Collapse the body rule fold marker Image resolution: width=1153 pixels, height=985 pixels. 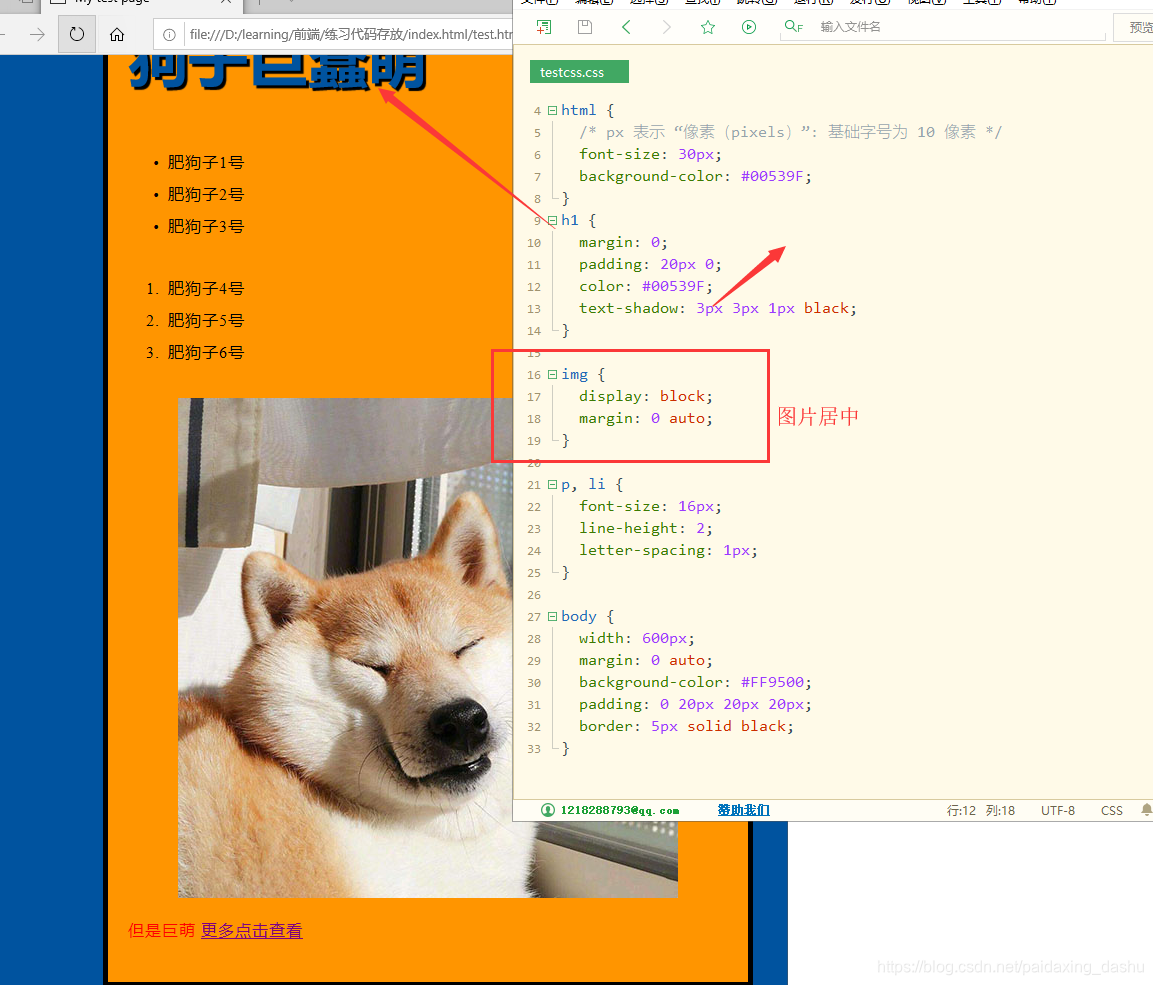[552, 617]
